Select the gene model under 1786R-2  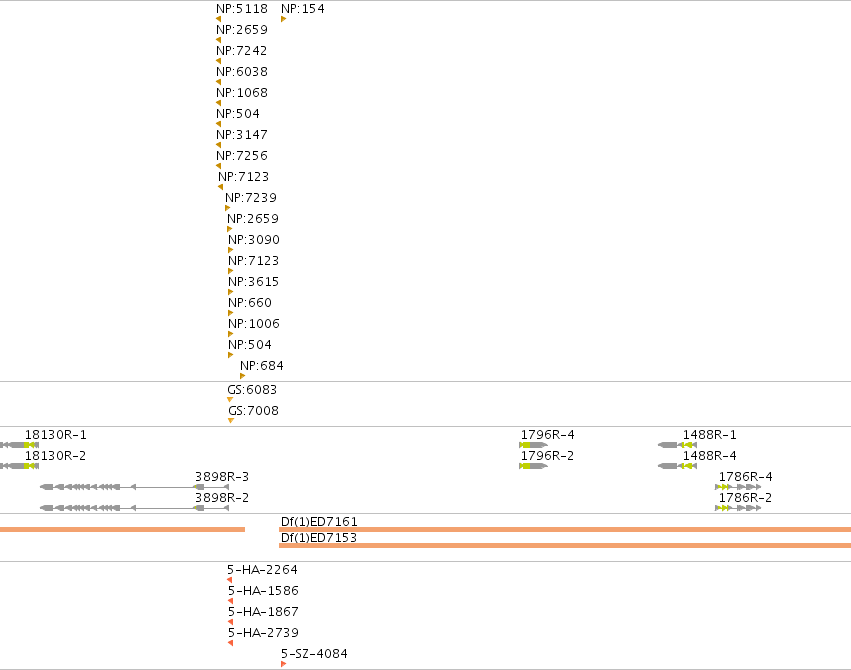(x=738, y=508)
